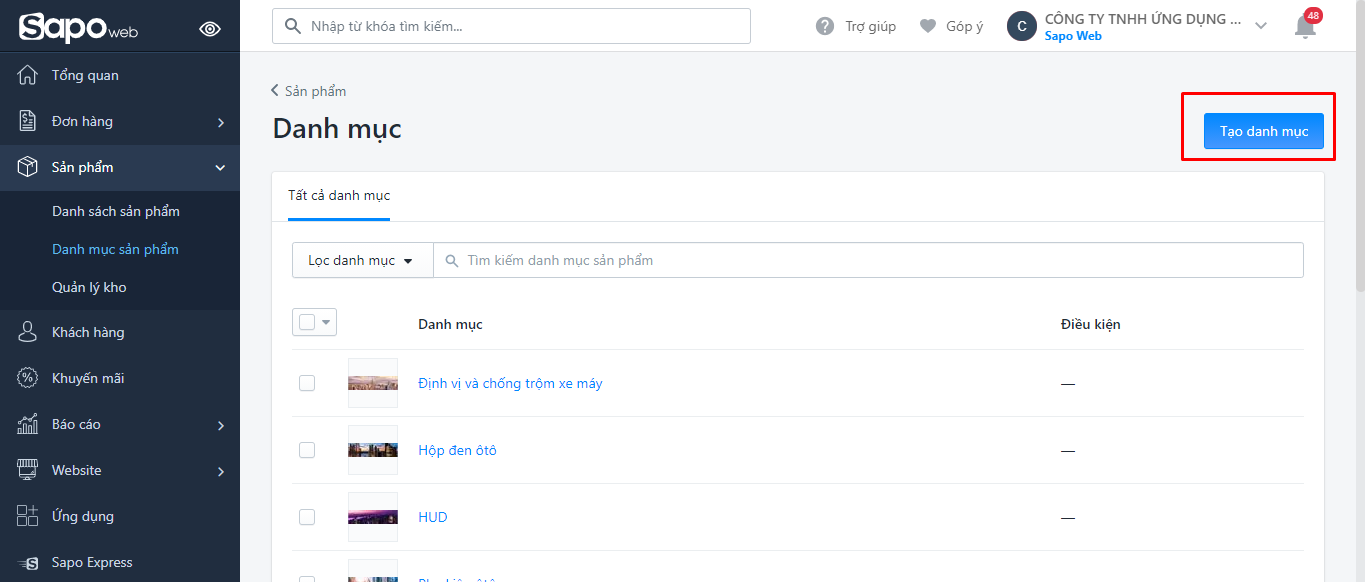Click the Báo cáo chart icon
This screenshot has height=582, width=1365.
[x=28, y=424]
